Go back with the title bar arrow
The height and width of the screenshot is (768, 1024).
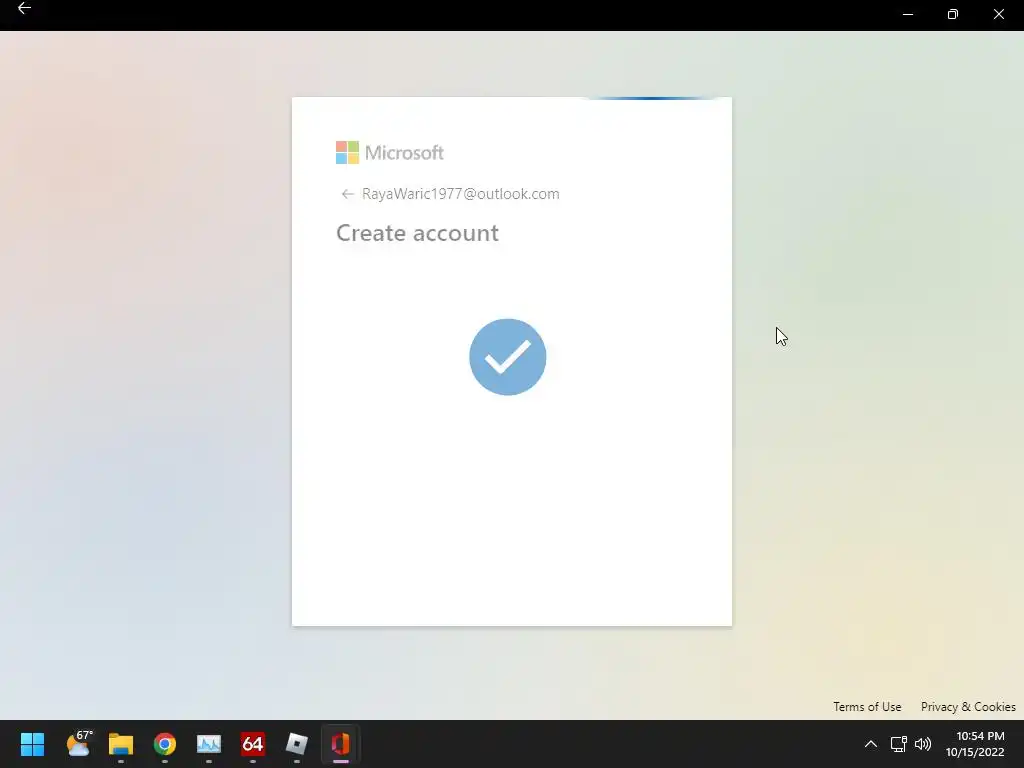(x=24, y=8)
